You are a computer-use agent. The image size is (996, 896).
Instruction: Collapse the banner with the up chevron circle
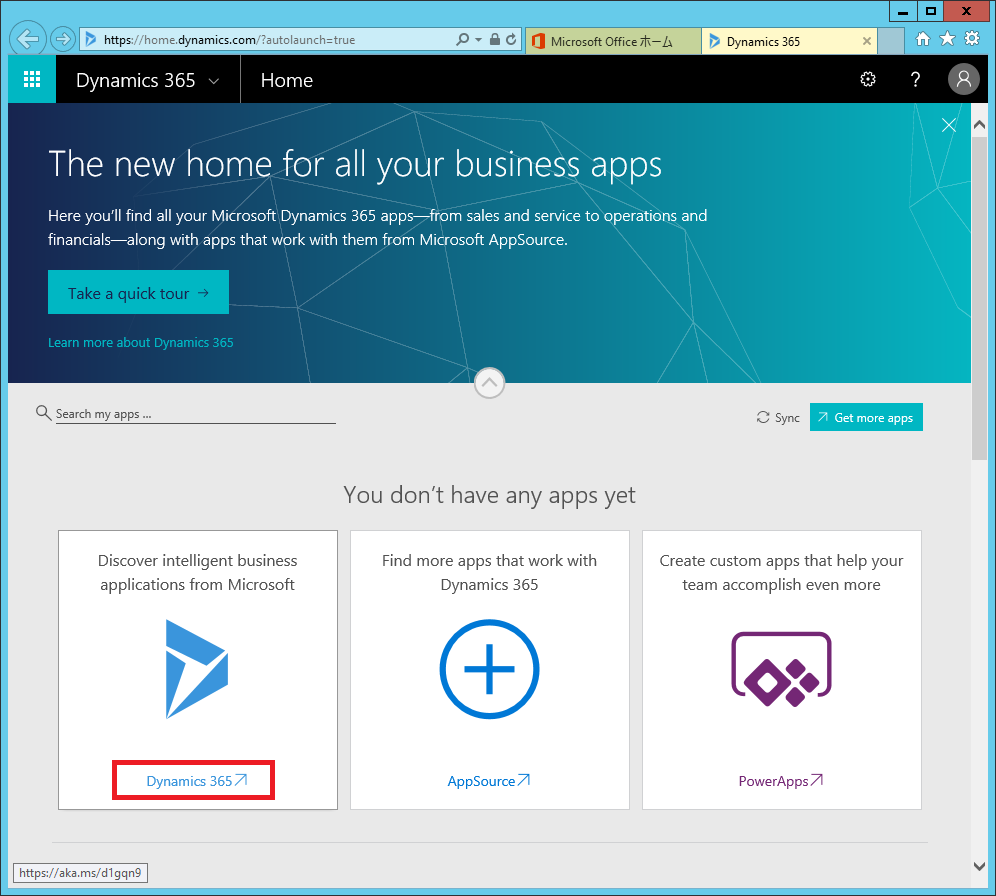point(489,383)
